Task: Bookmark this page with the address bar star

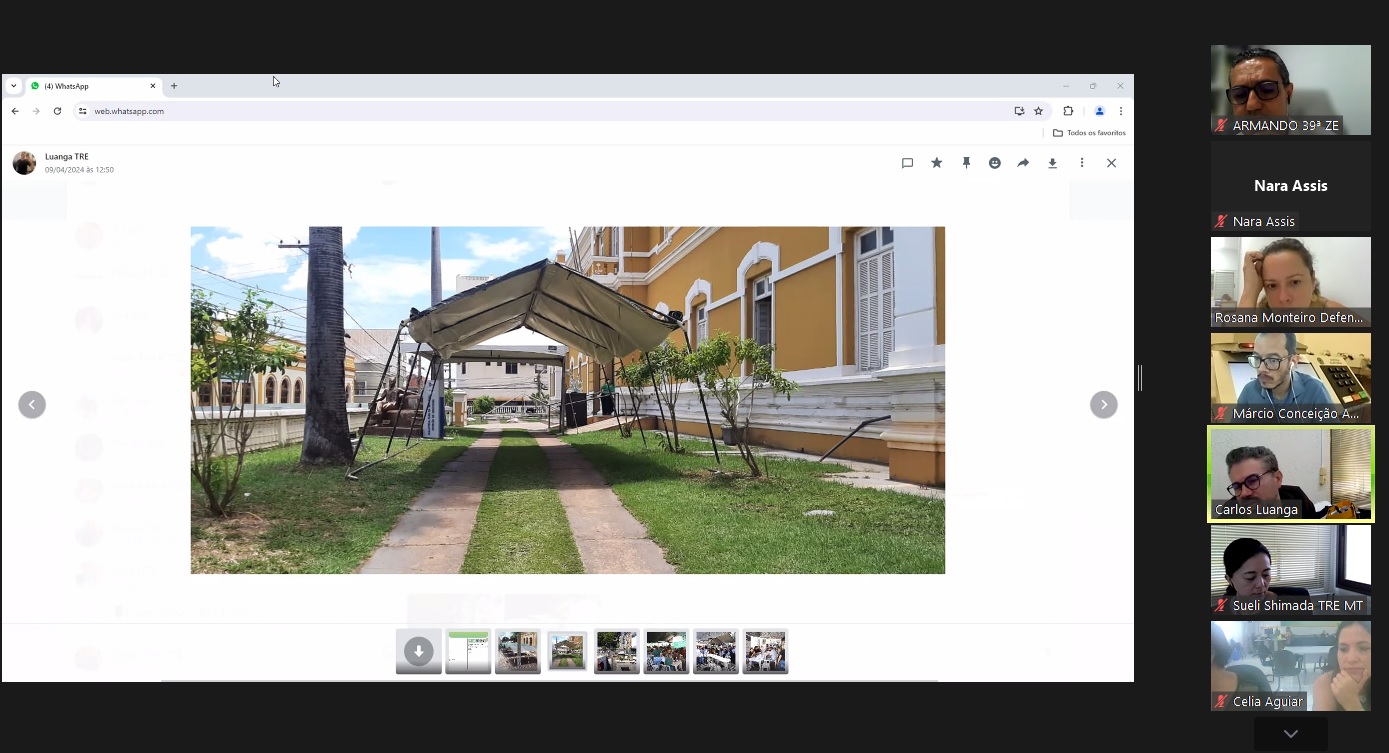Action: point(1039,111)
